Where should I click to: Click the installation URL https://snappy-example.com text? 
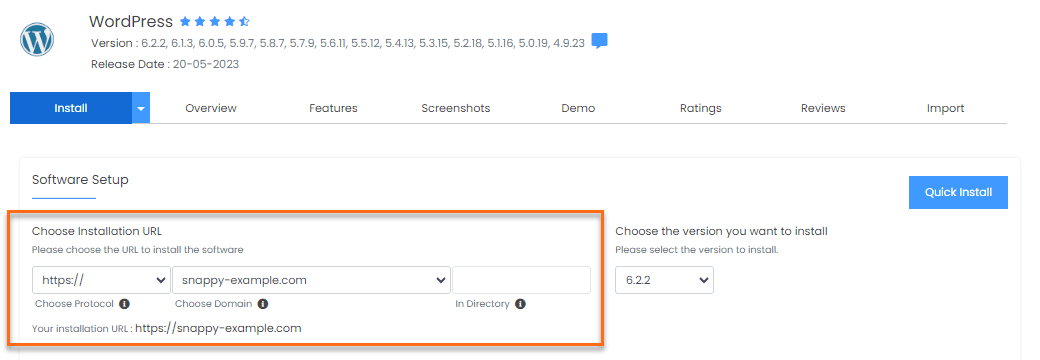(x=218, y=328)
